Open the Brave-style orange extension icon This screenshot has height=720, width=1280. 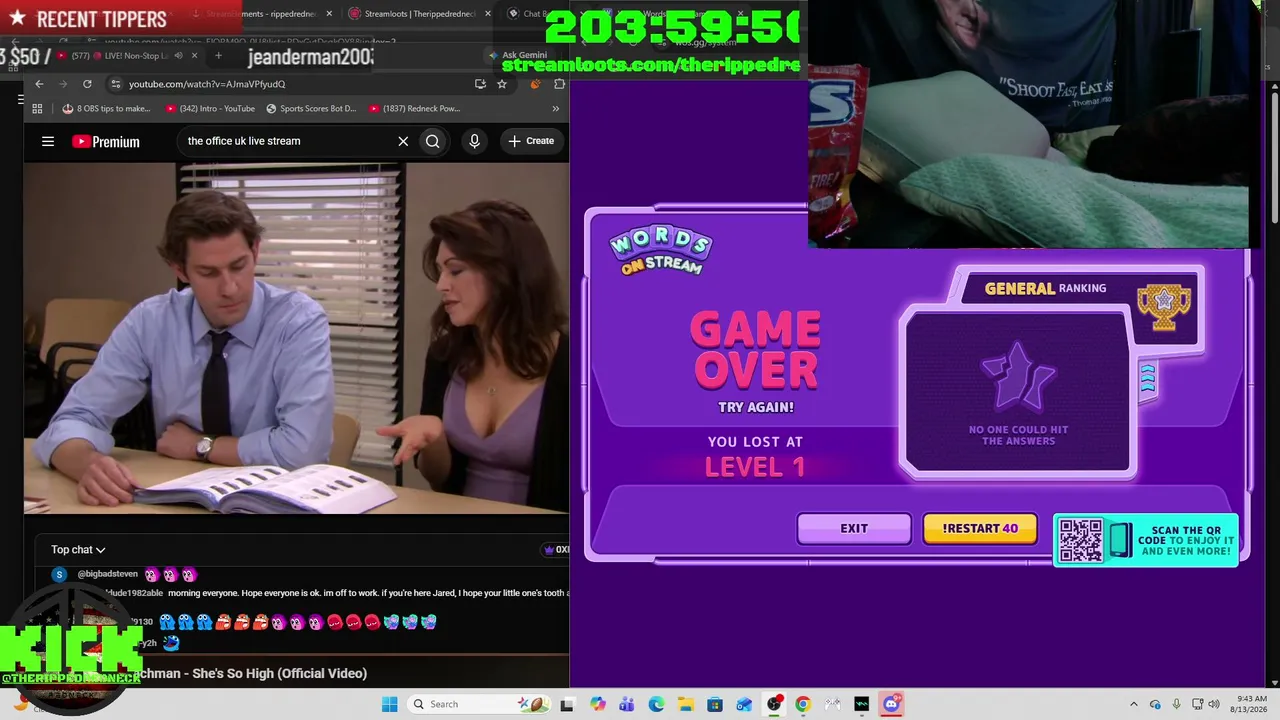(x=536, y=84)
